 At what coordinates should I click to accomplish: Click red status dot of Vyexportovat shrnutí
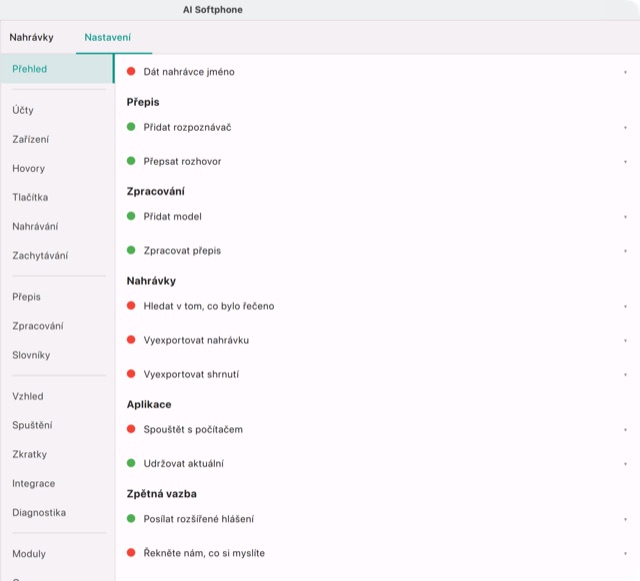(x=131, y=374)
